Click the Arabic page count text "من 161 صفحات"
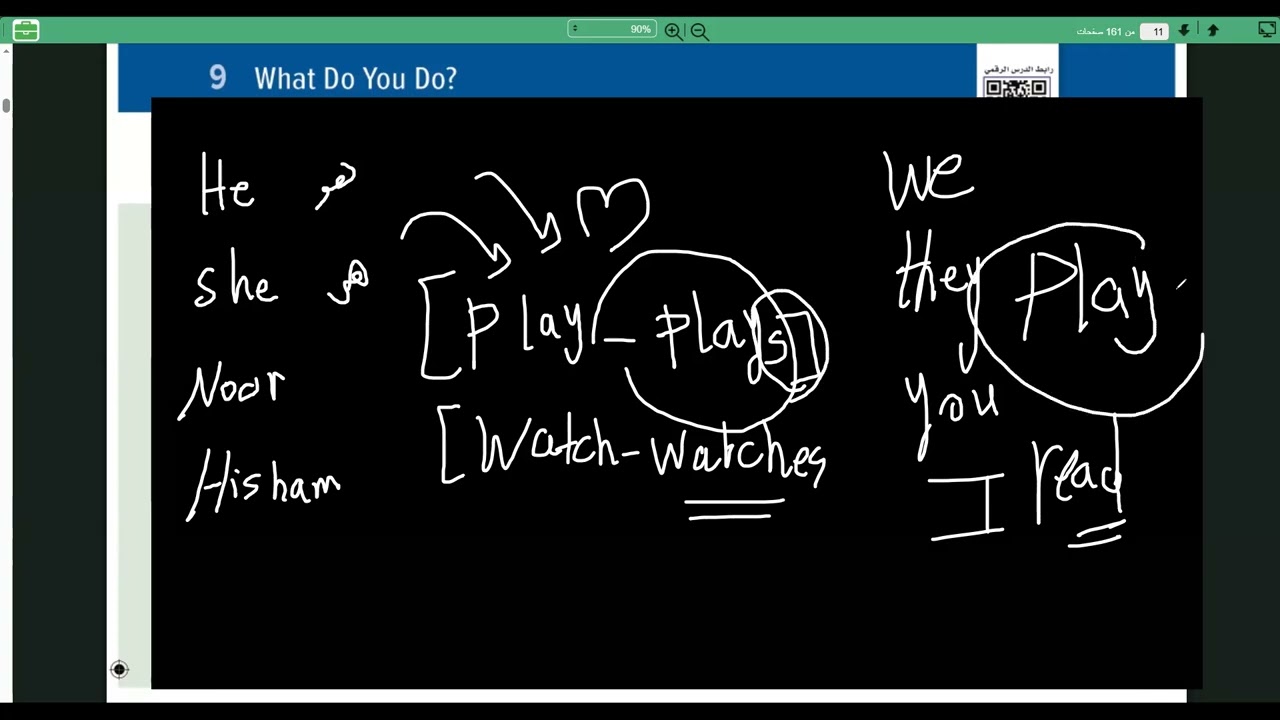Screen dimensions: 1280x720 coord(1105,31)
